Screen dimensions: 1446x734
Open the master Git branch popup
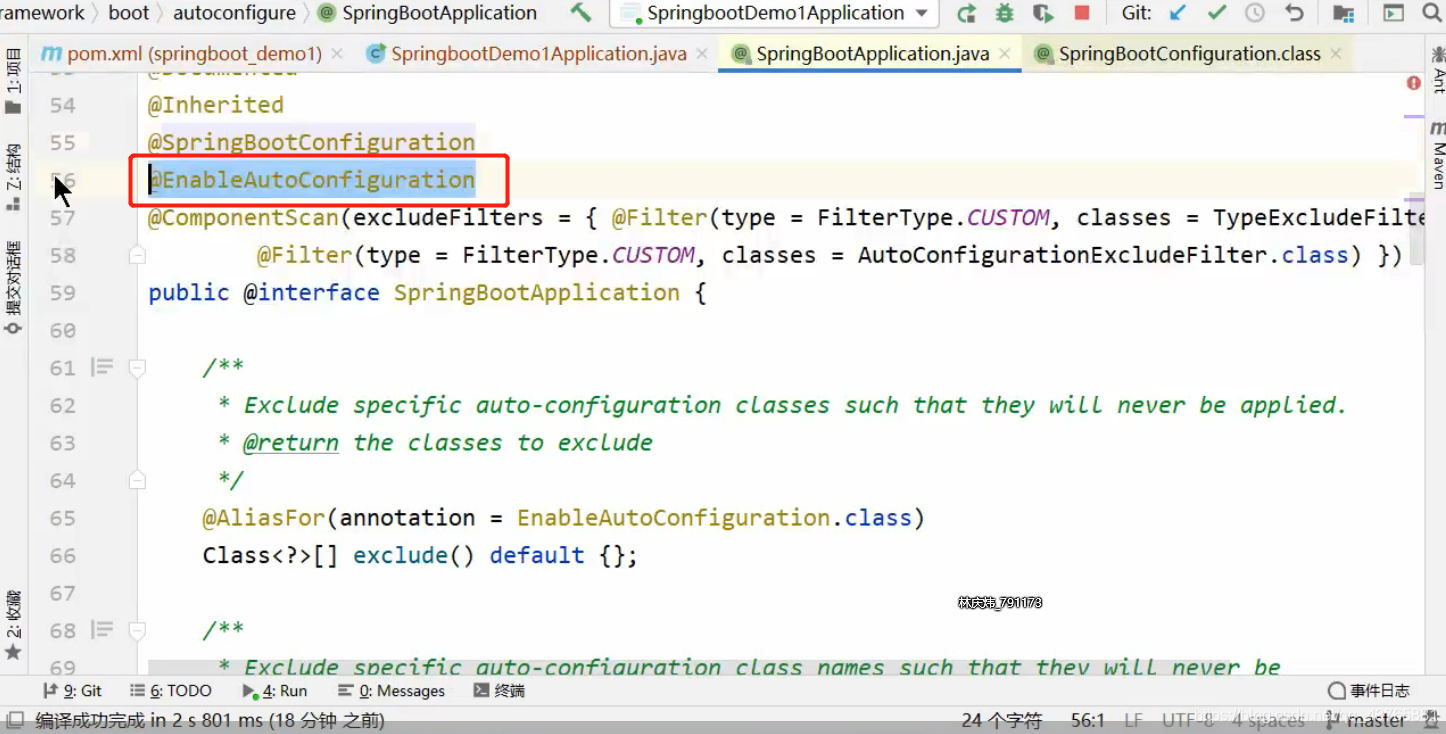[x=1365, y=720]
